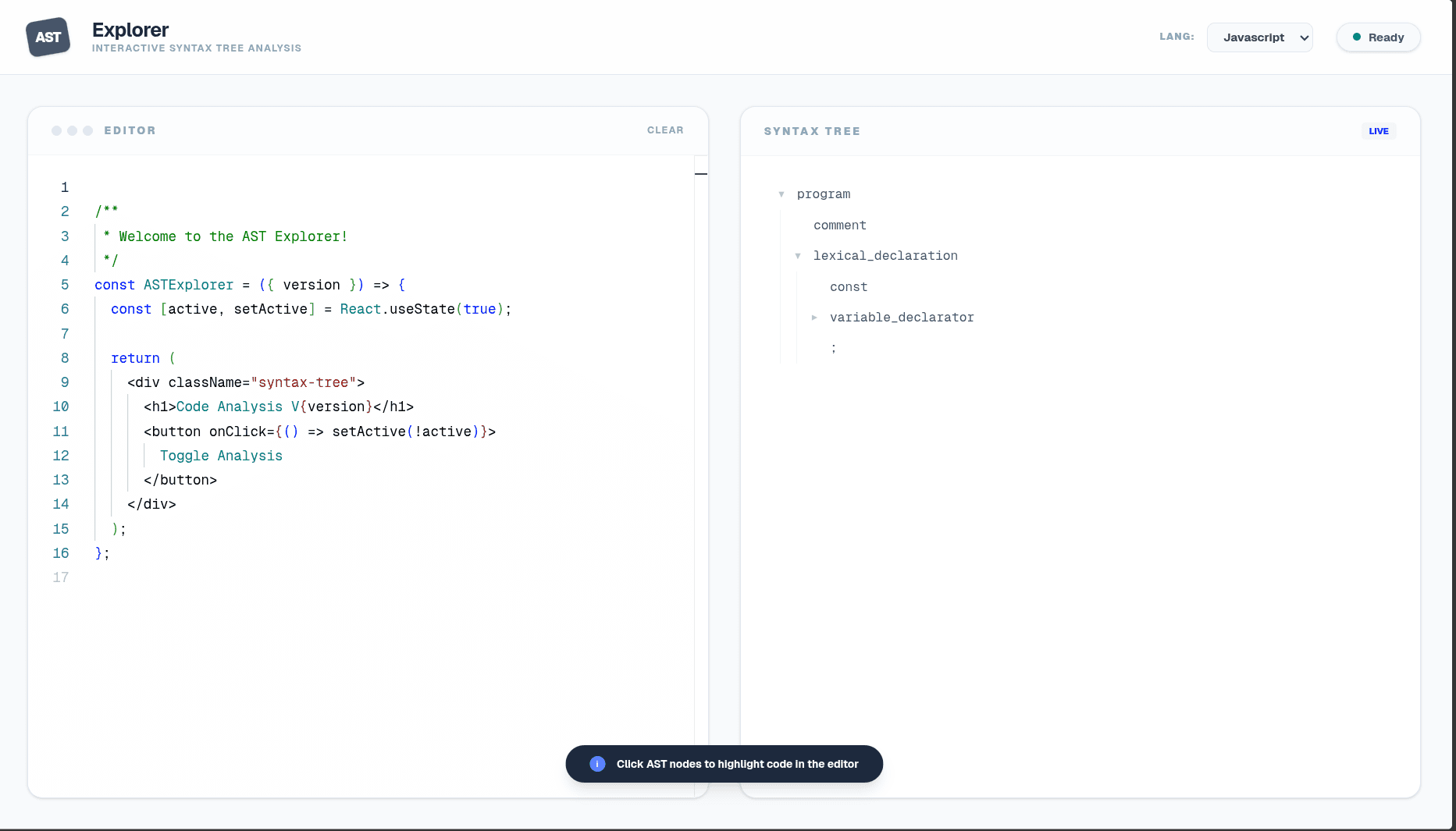Image resolution: width=1456 pixels, height=831 pixels.
Task: Click the Explorer title heading
Action: [x=130, y=30]
